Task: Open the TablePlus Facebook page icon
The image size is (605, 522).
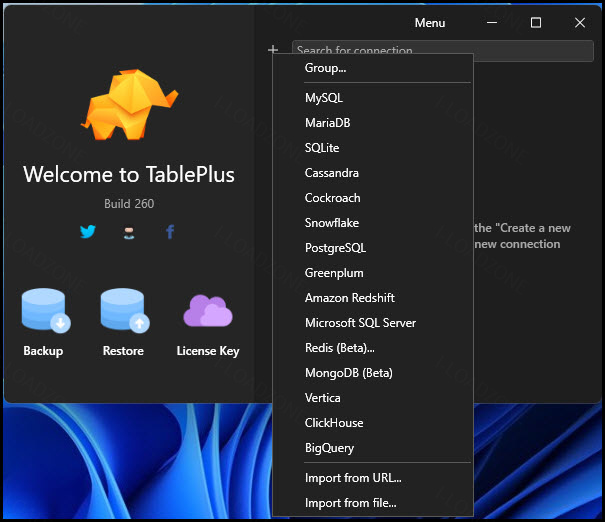Action: click(x=170, y=231)
